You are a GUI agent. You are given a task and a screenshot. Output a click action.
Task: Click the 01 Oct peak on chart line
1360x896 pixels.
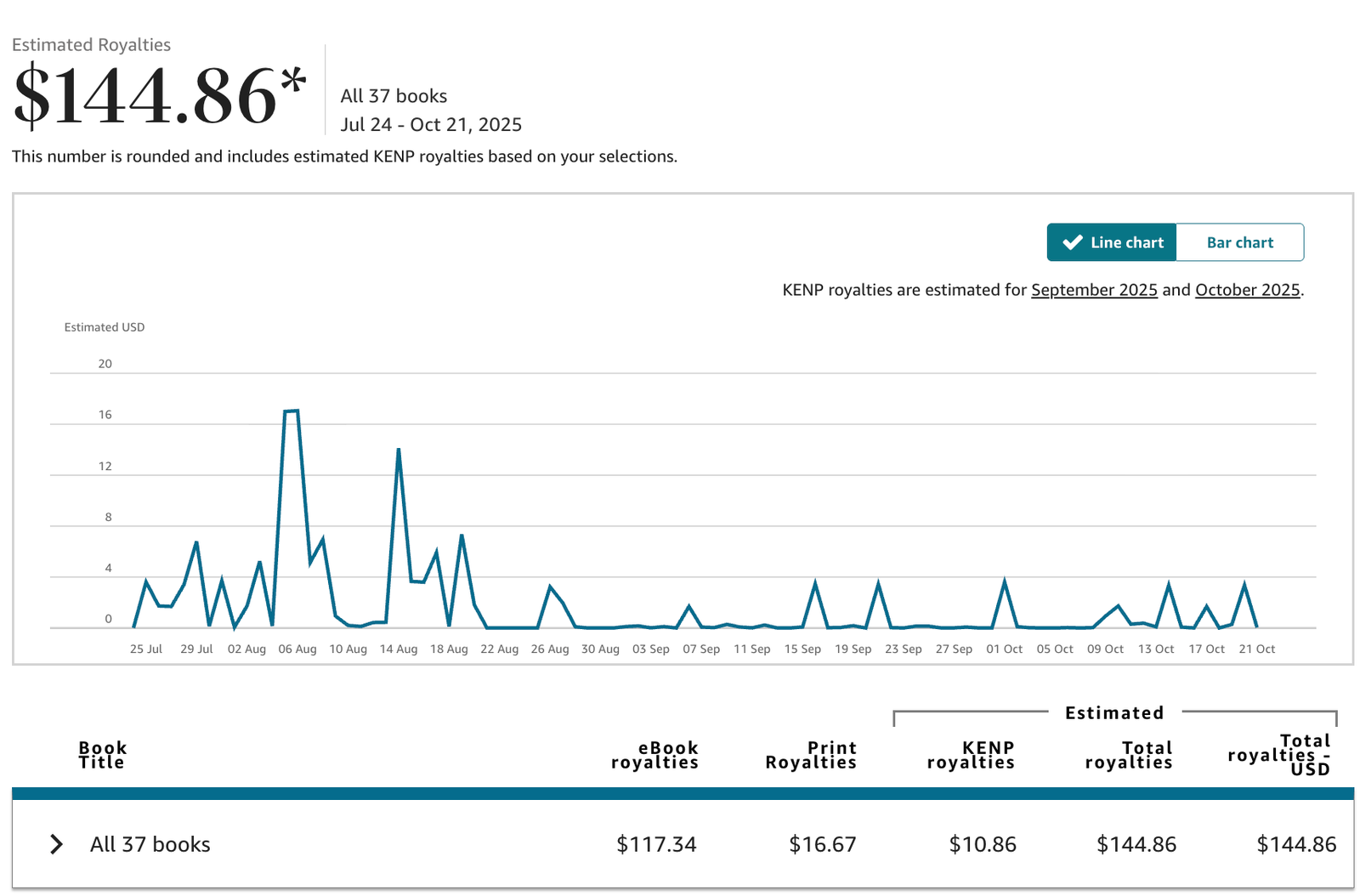(x=1005, y=581)
